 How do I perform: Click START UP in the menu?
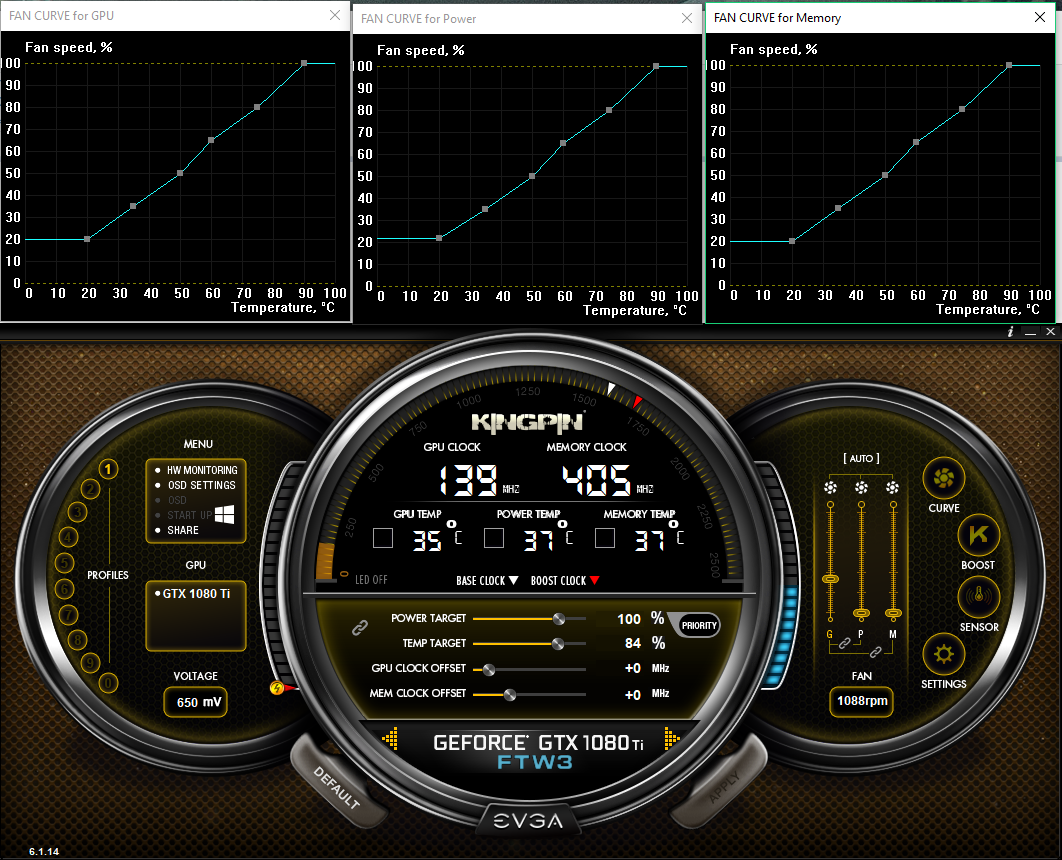(190, 515)
